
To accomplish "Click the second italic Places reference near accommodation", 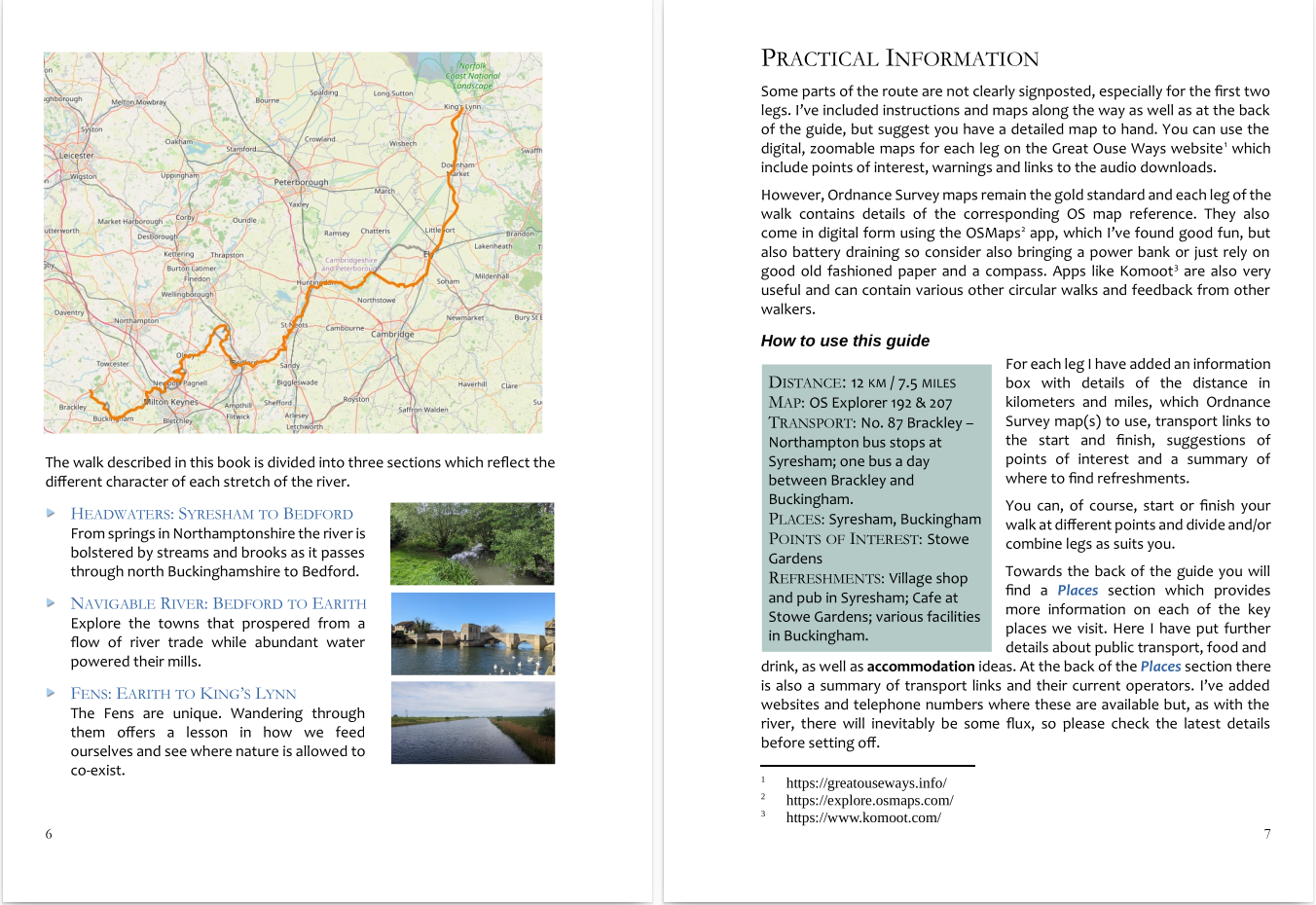I will click(x=1160, y=667).
